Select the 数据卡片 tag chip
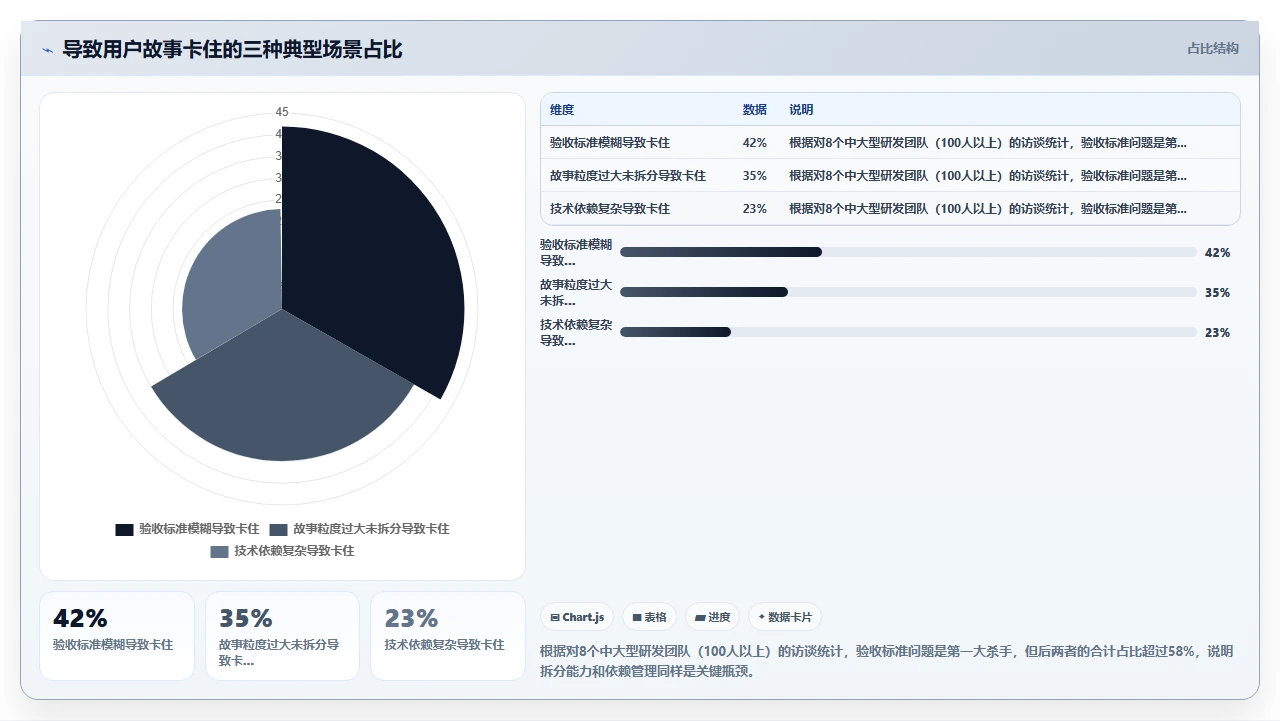1280x721 pixels. tap(785, 617)
